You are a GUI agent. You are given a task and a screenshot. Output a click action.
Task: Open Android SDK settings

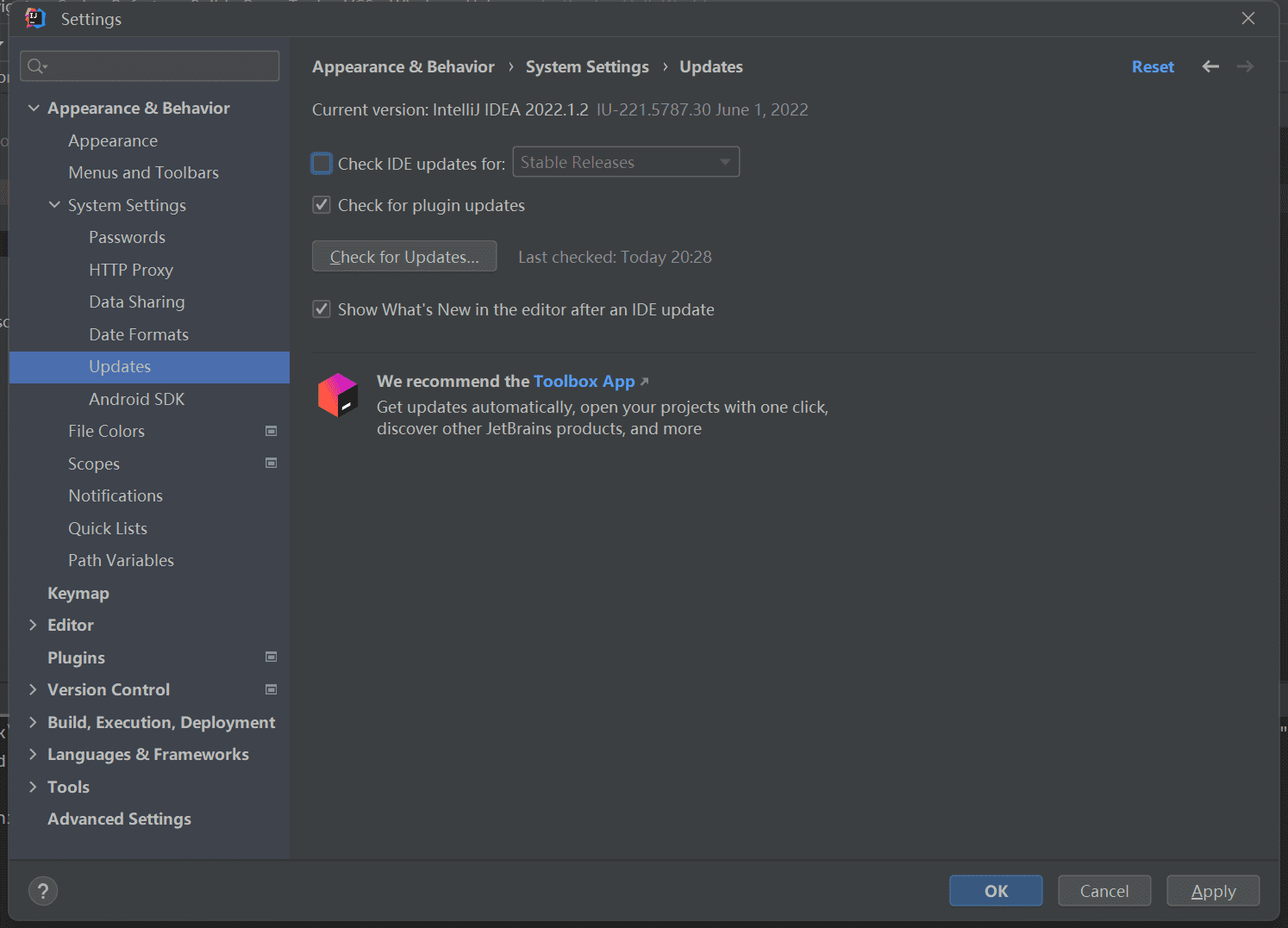coord(137,399)
